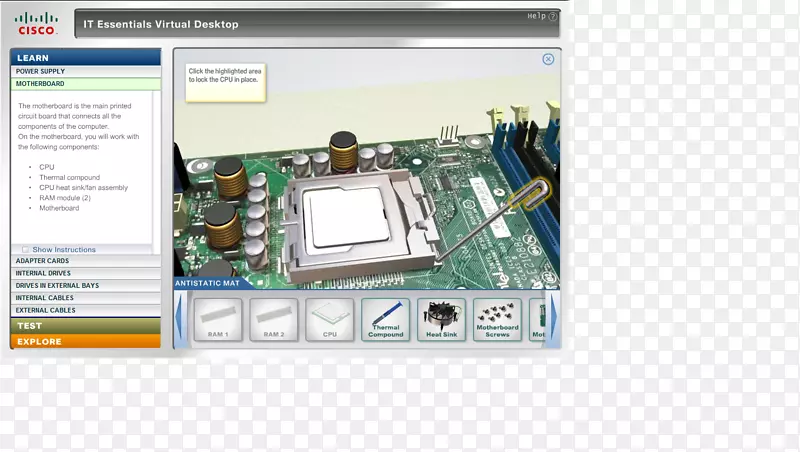This screenshot has width=800, height=452.
Task: Open the Help link in header
Action: click(541, 16)
